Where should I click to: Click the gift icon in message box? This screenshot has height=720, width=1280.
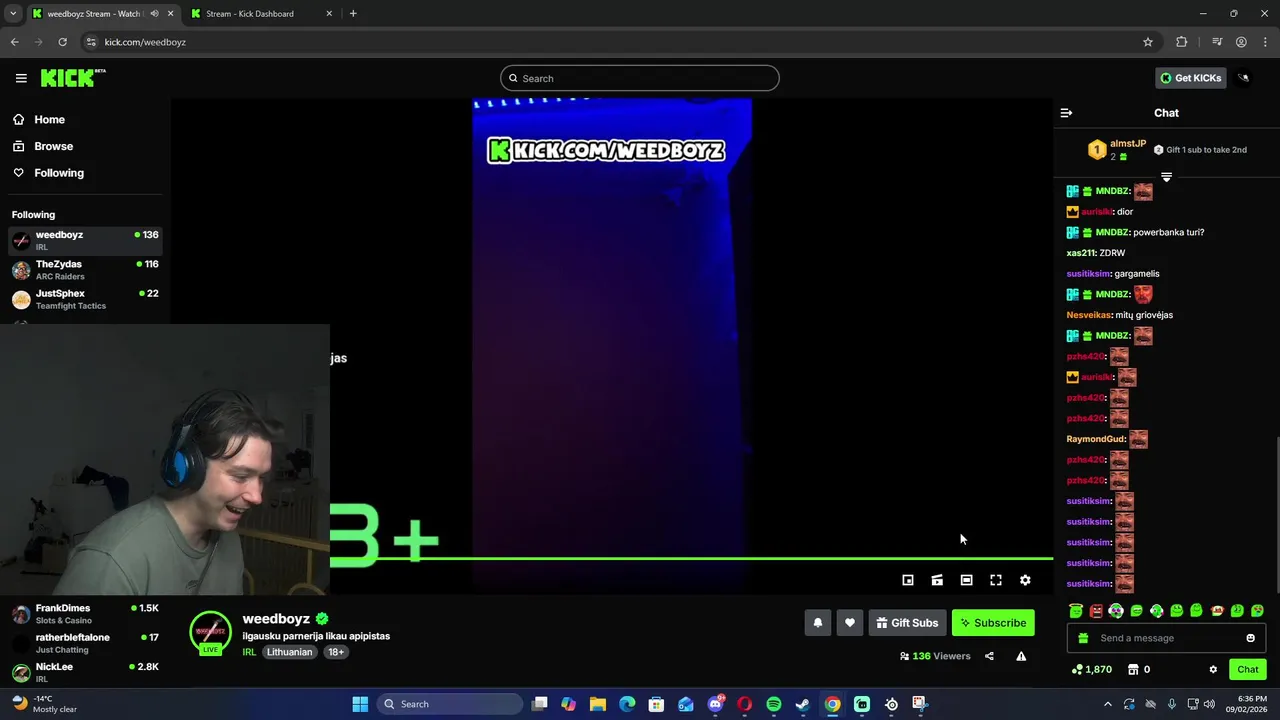click(x=1083, y=638)
